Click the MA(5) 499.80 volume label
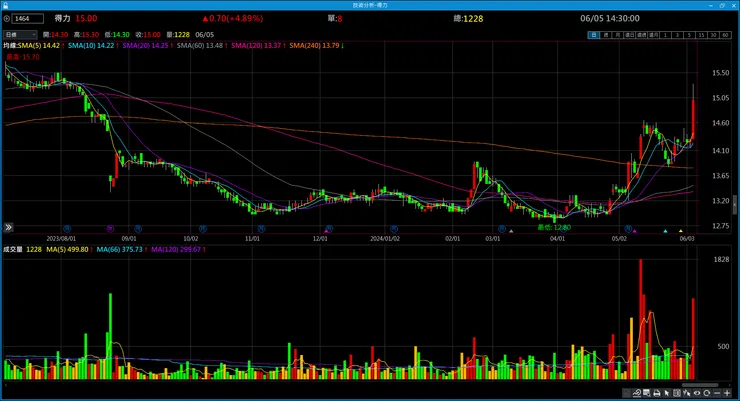This screenshot has width=740, height=401. (x=67, y=249)
